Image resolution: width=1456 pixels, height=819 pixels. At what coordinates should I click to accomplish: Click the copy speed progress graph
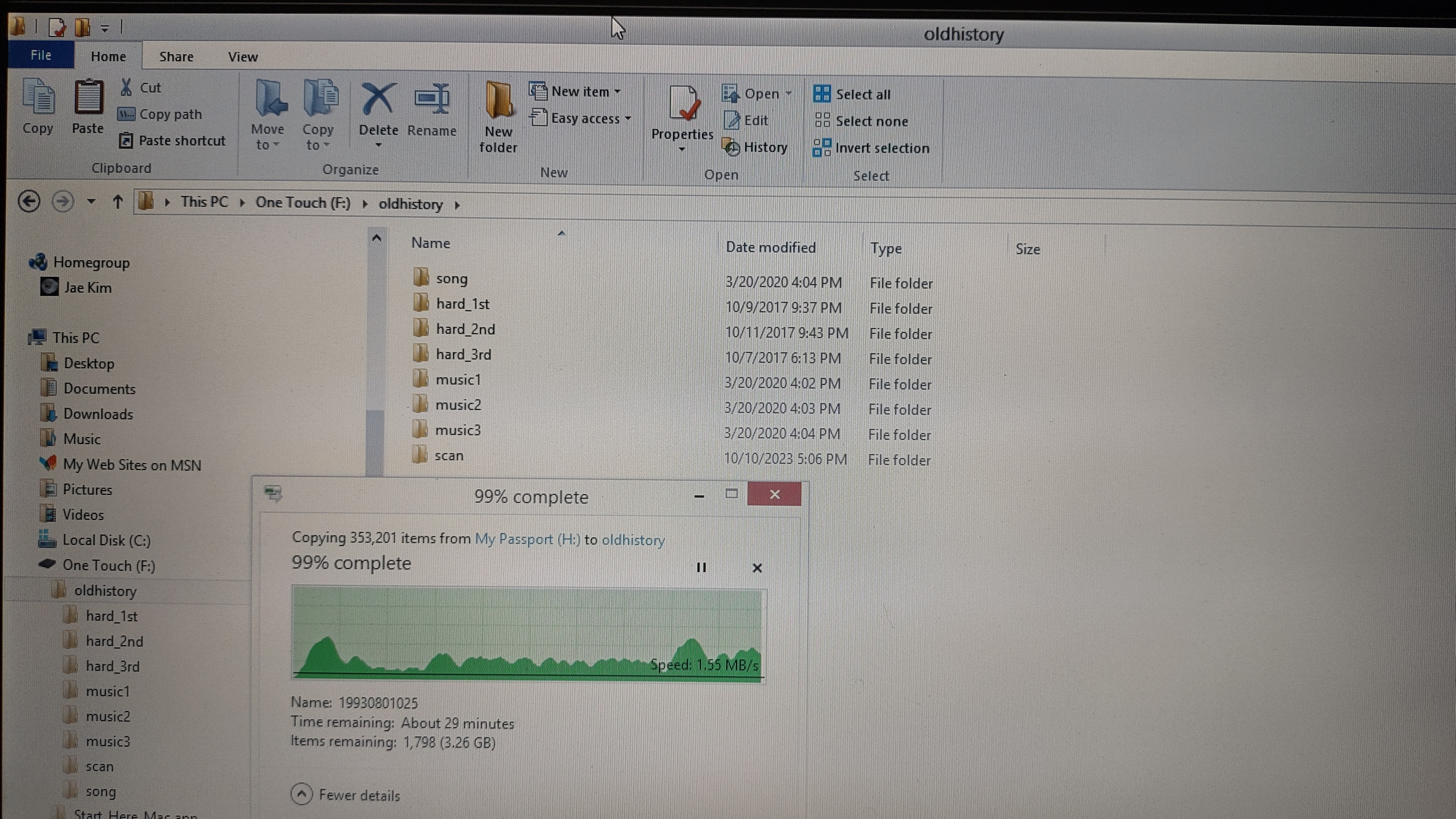529,634
